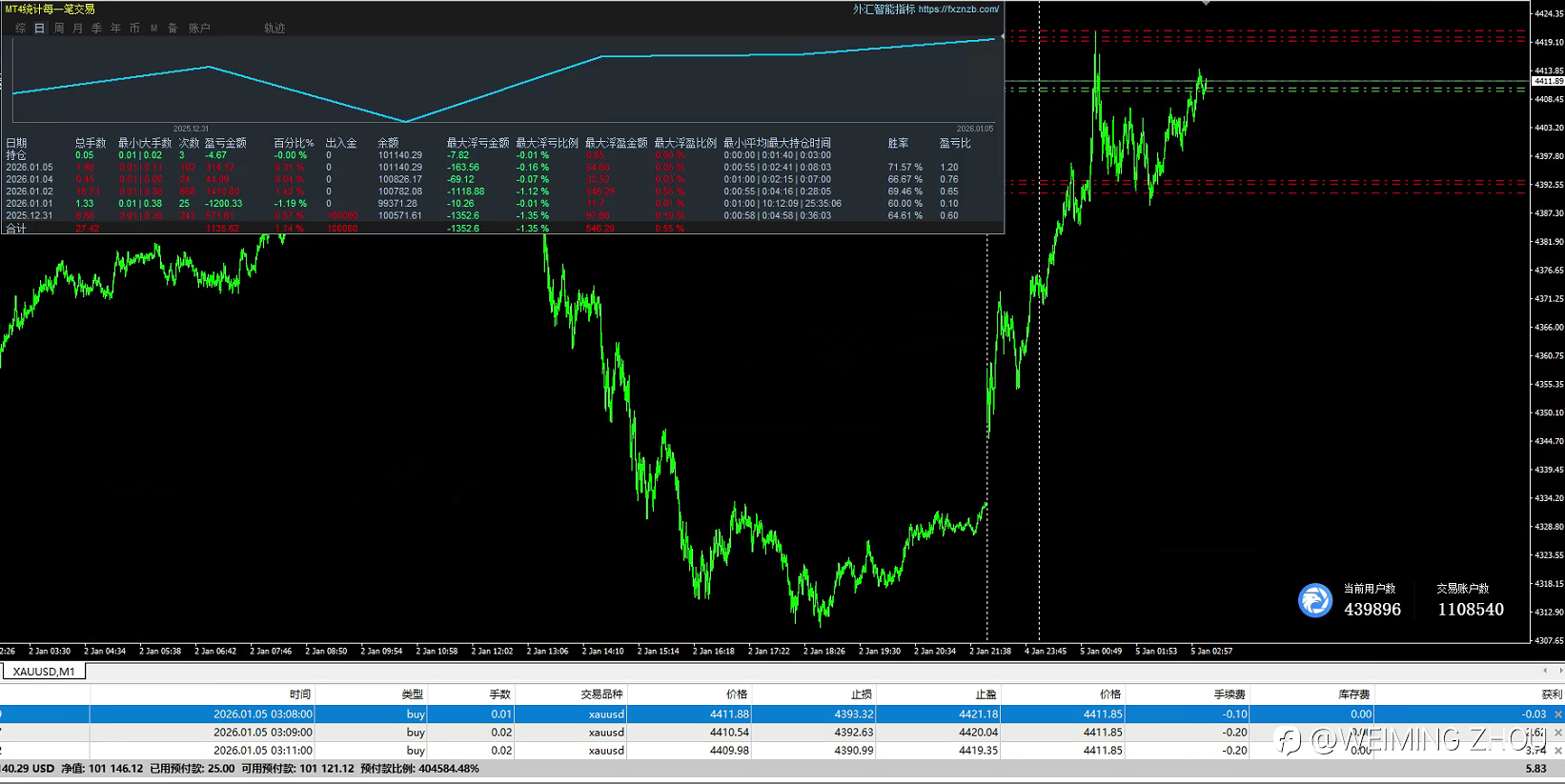Viewport: 1565px width, 784px height.
Task: Switch statistics to 日 (daily) view
Action: click(40, 29)
